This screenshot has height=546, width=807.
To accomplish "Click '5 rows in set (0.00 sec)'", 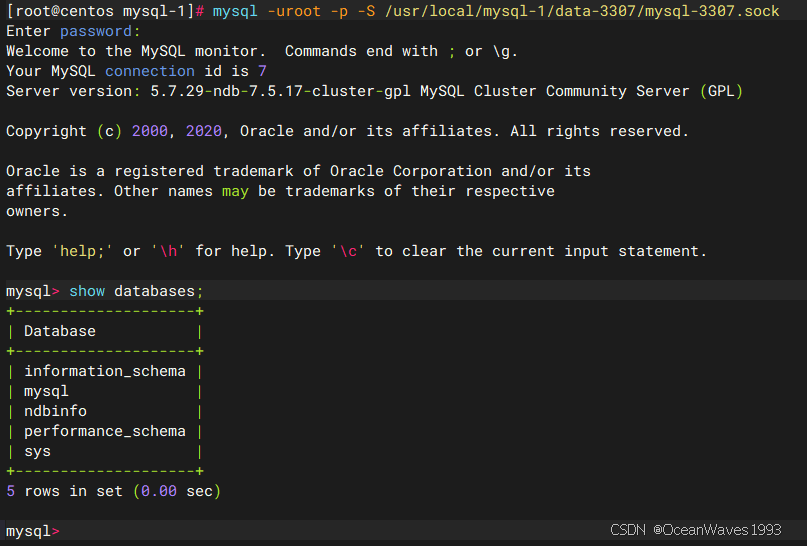I will click(x=114, y=491).
